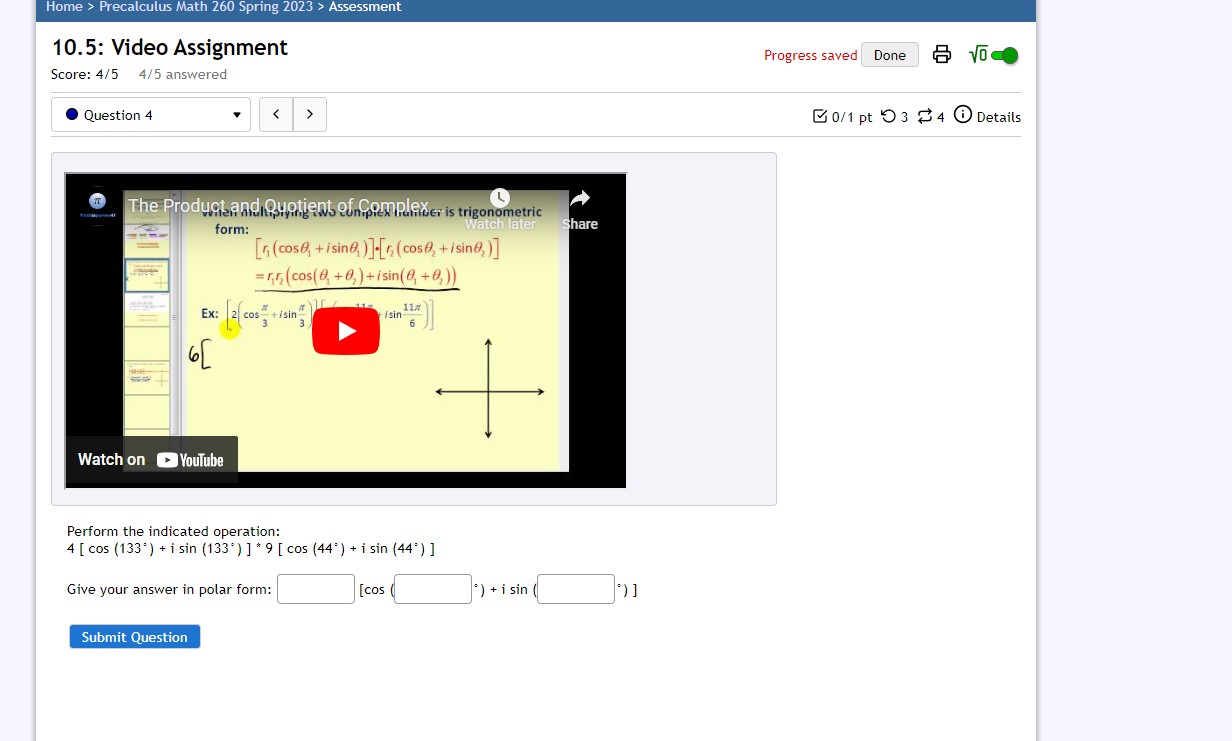This screenshot has width=1232, height=741.
Task: Play the complex numbers video
Action: [346, 330]
